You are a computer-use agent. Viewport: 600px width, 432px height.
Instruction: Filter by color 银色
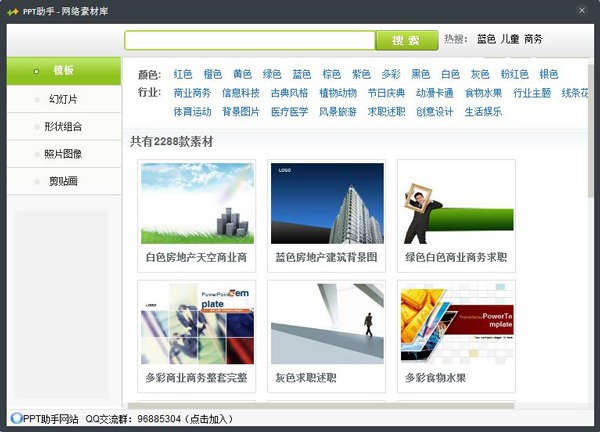click(549, 74)
